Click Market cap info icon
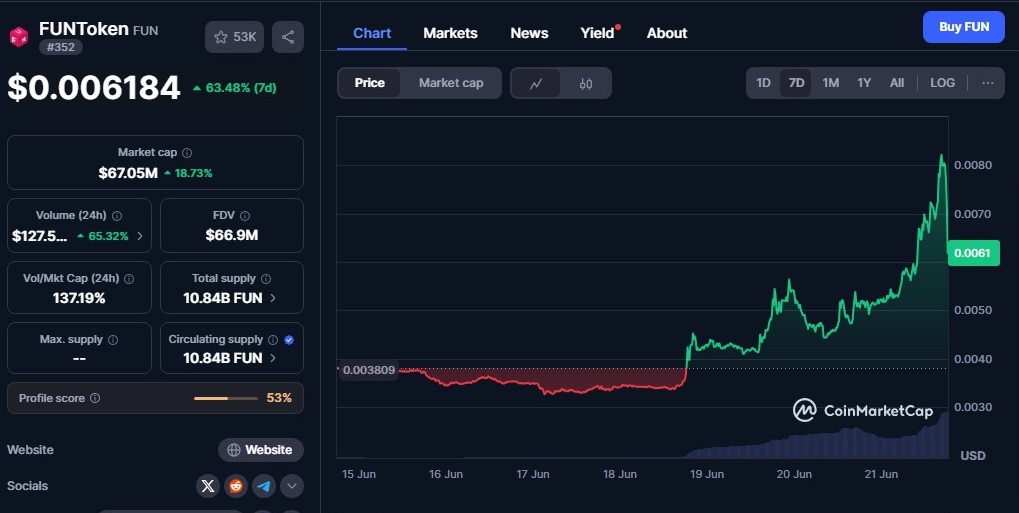Image resolution: width=1019 pixels, height=513 pixels. pos(187,153)
